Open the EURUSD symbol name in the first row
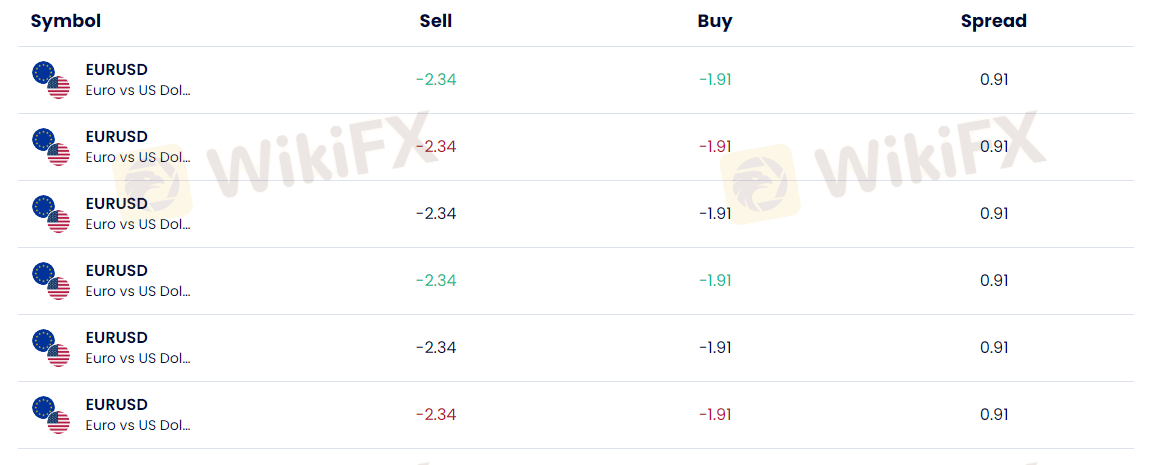The image size is (1172, 465). (x=117, y=70)
